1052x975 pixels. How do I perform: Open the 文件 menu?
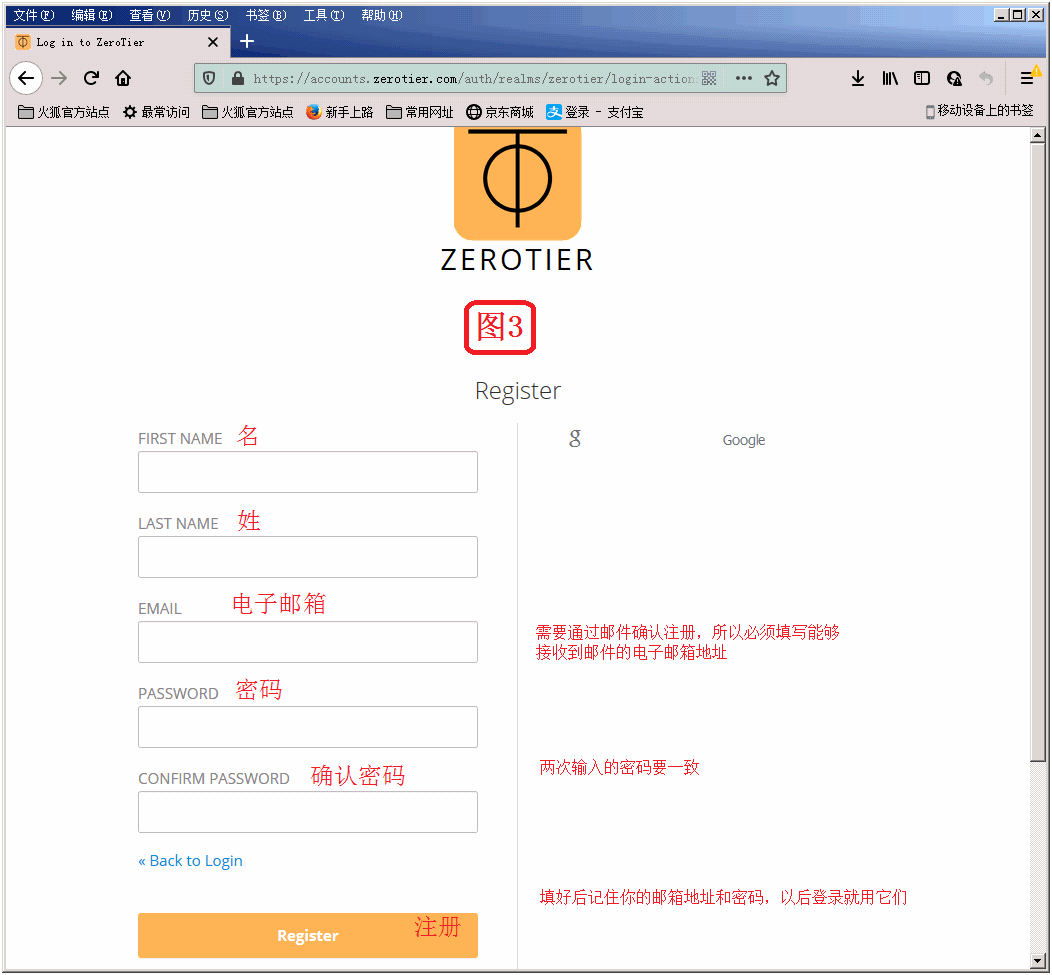(34, 15)
